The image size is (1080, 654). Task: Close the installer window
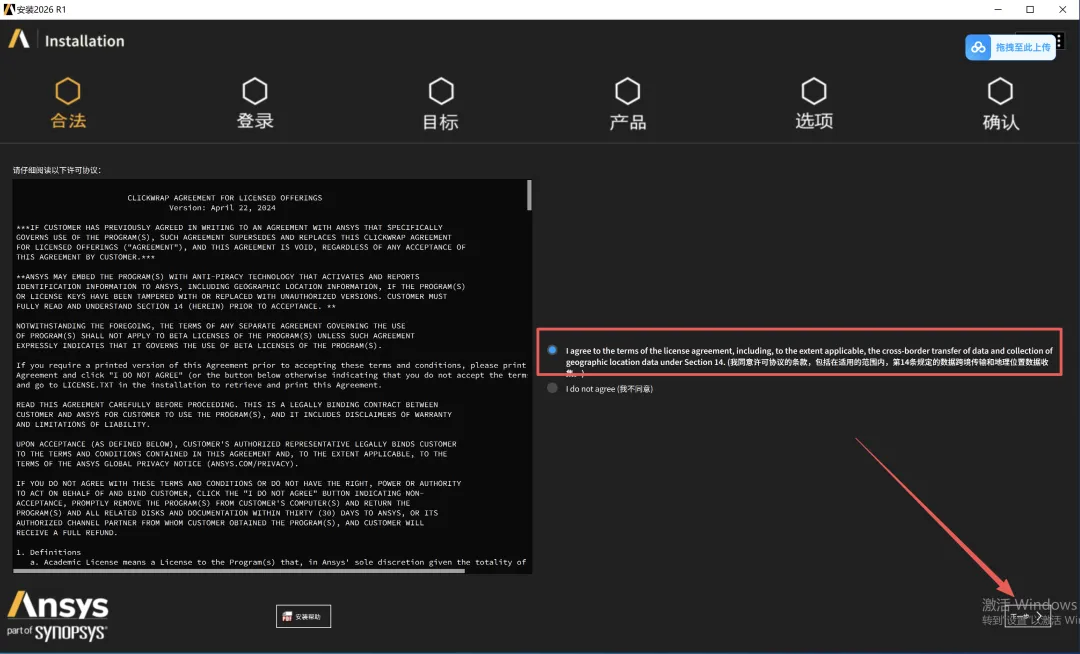click(x=1062, y=10)
